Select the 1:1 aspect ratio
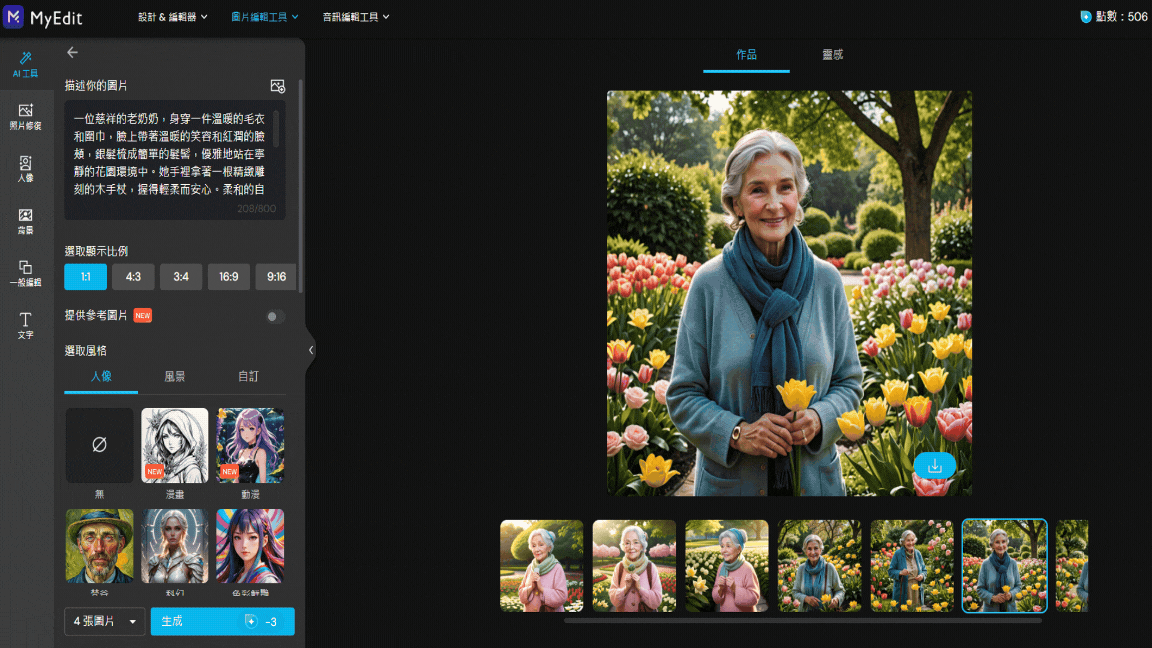This screenshot has height=648, width=1152. (x=85, y=277)
